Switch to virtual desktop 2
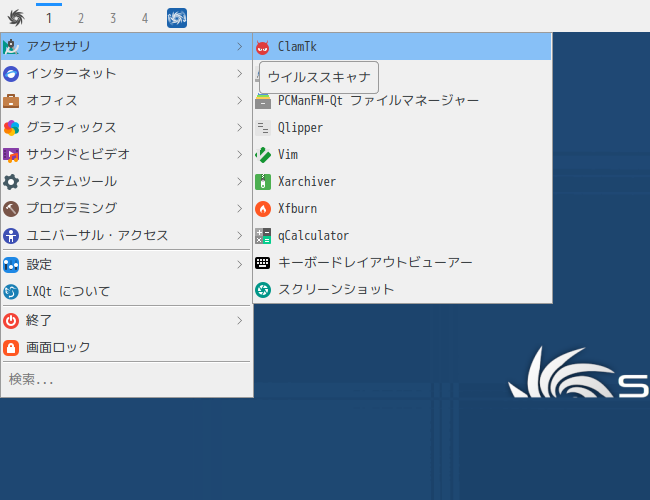Viewport: 650px width, 500px height. (x=81, y=18)
